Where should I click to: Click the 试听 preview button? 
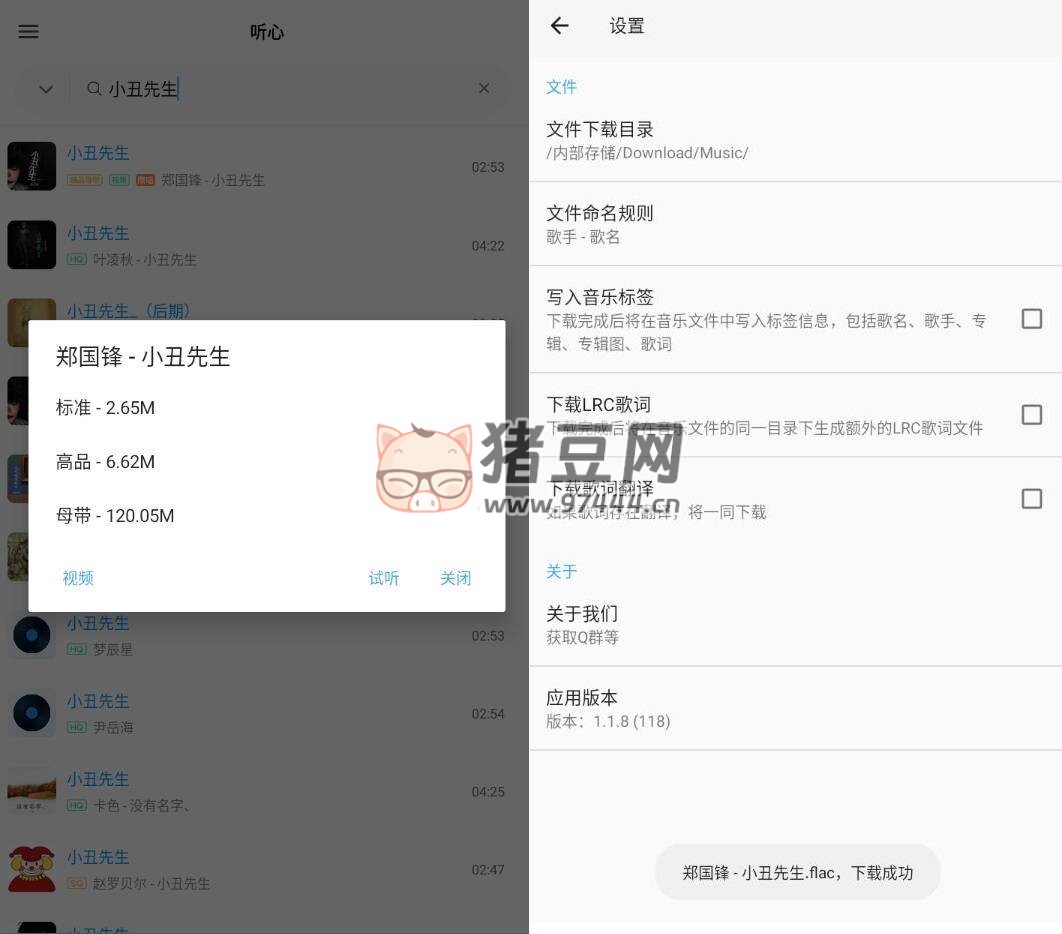(x=384, y=578)
